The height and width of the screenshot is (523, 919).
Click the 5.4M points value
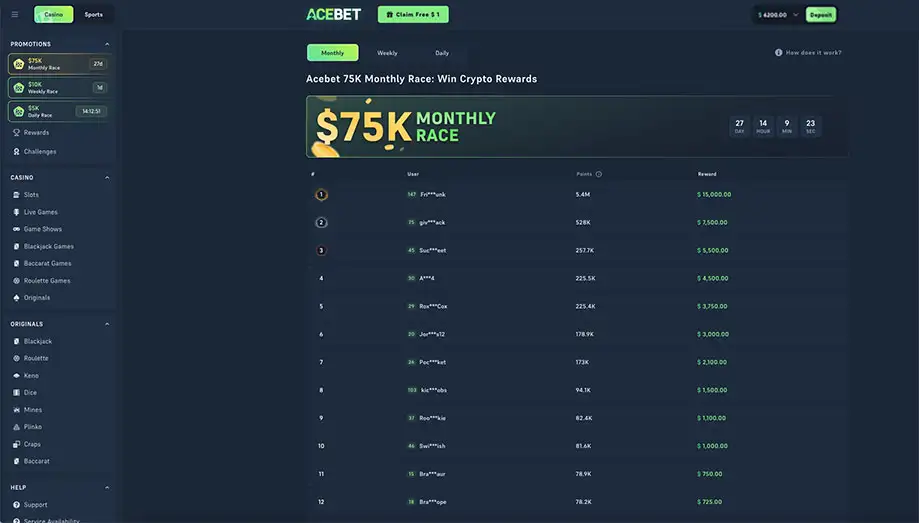pyautogui.click(x=583, y=195)
